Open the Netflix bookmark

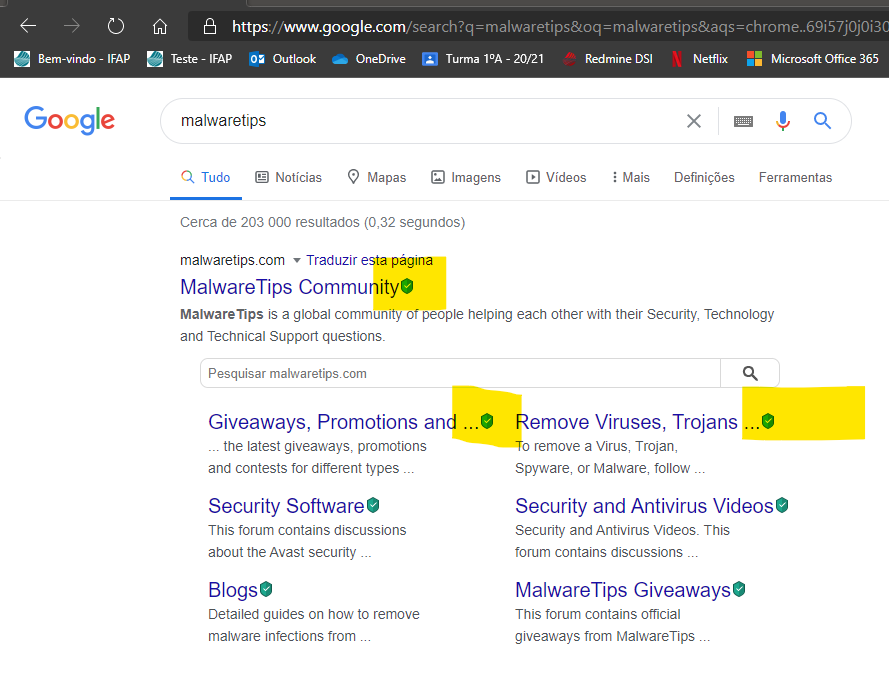(x=699, y=59)
